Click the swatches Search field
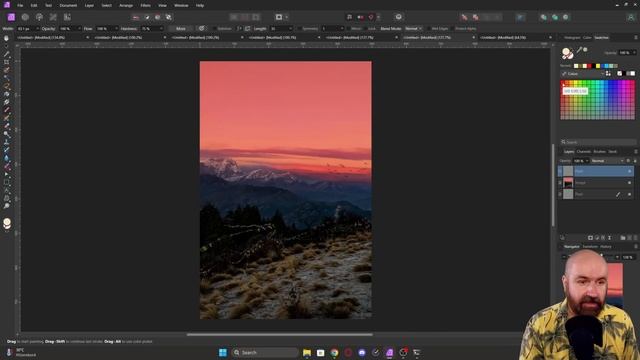This screenshot has height=360, width=640. point(598,142)
